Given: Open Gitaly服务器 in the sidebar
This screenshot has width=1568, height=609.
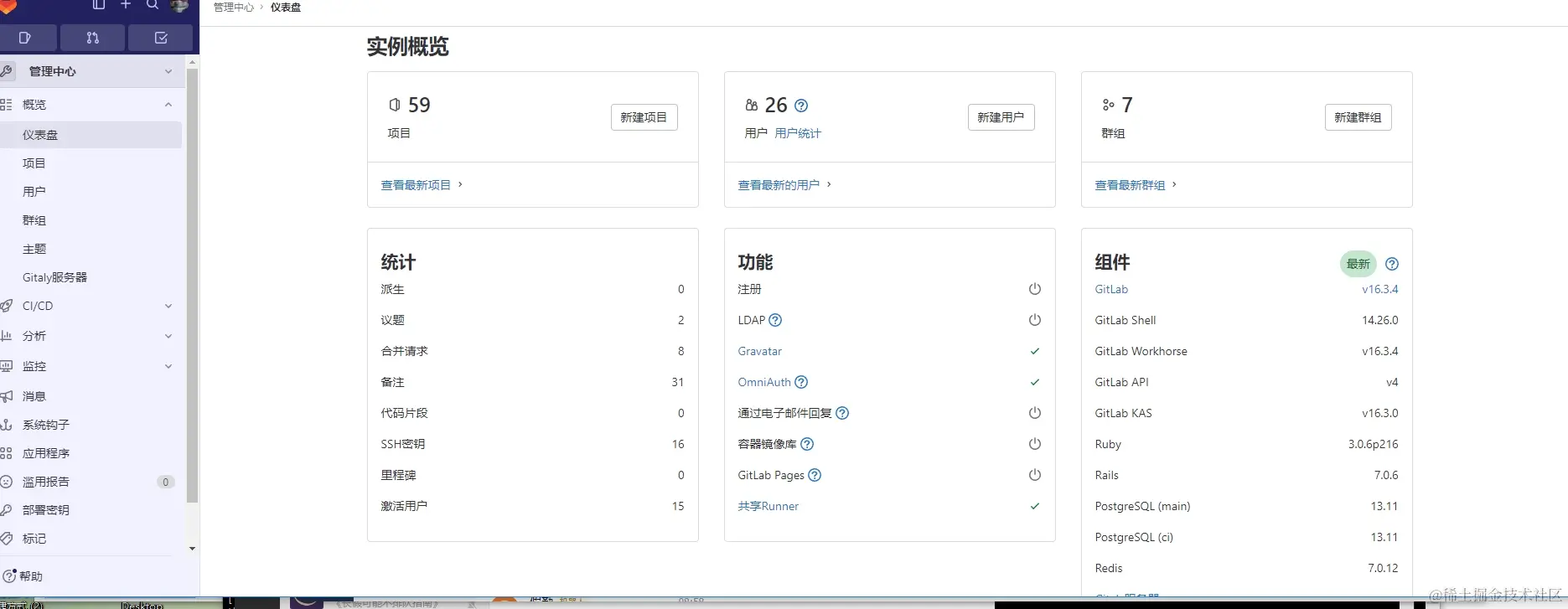Looking at the screenshot, I should pos(91,277).
